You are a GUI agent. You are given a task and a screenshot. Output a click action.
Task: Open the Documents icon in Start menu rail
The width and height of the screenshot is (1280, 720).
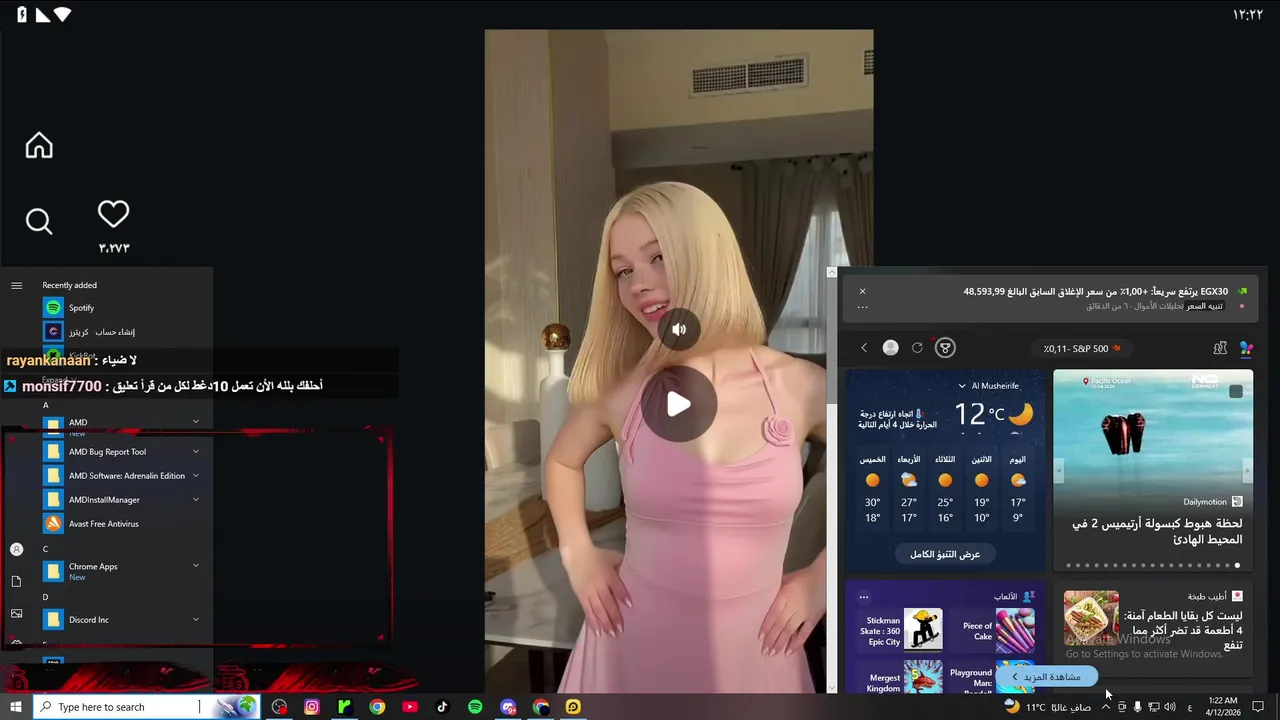(16, 581)
